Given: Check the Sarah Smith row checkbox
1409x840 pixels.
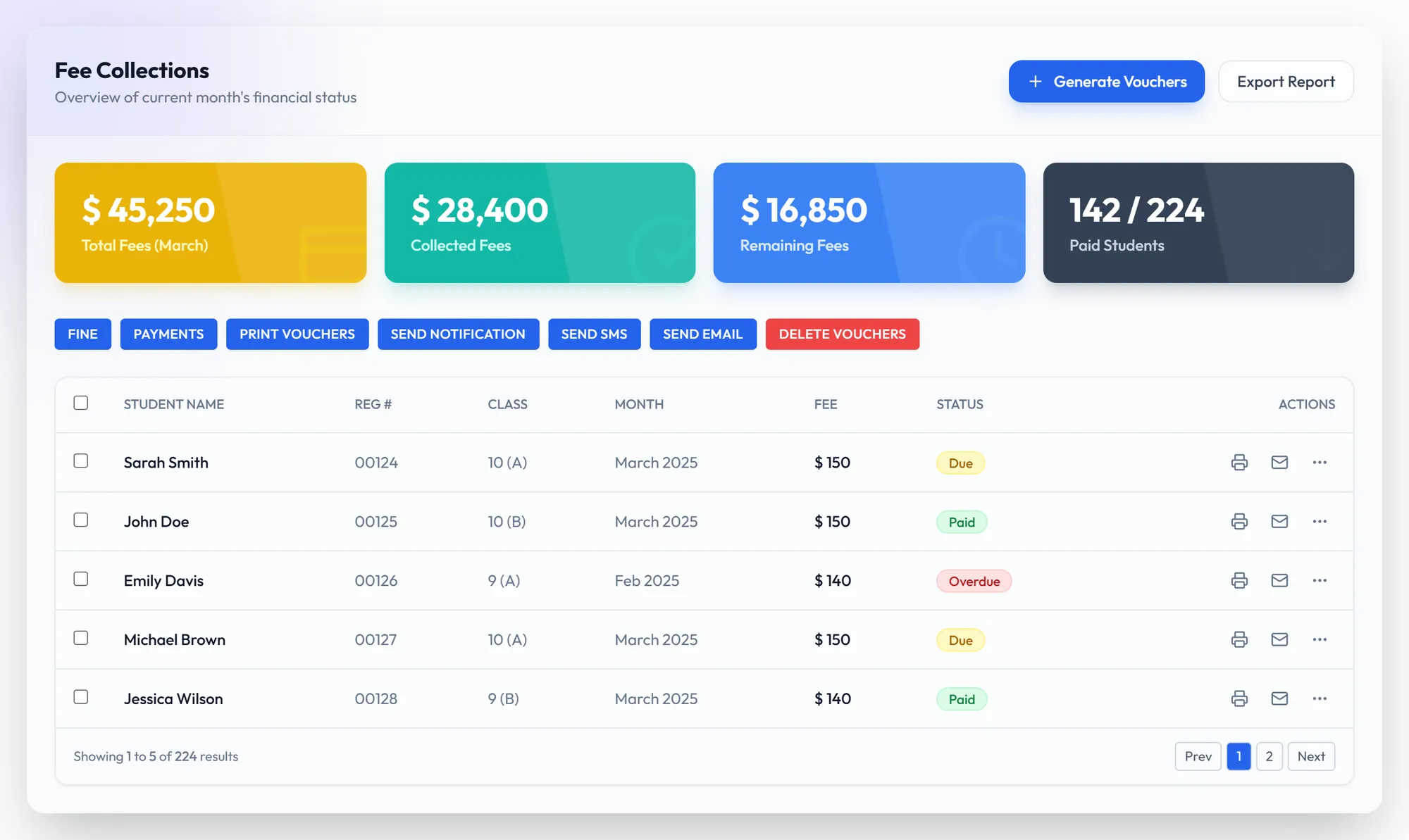Looking at the screenshot, I should pyautogui.click(x=81, y=460).
